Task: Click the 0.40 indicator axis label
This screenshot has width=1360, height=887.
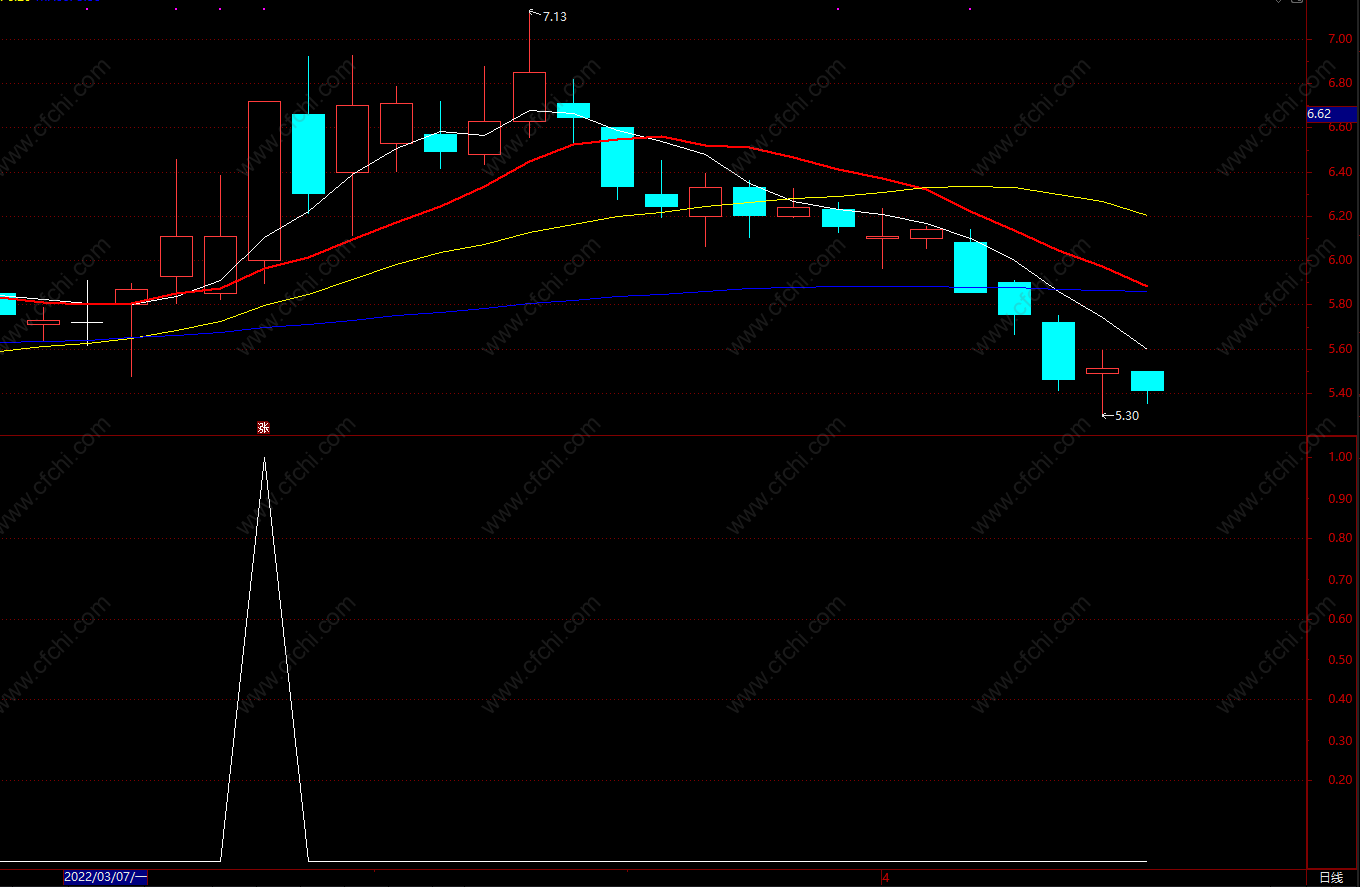Action: 1340,699
